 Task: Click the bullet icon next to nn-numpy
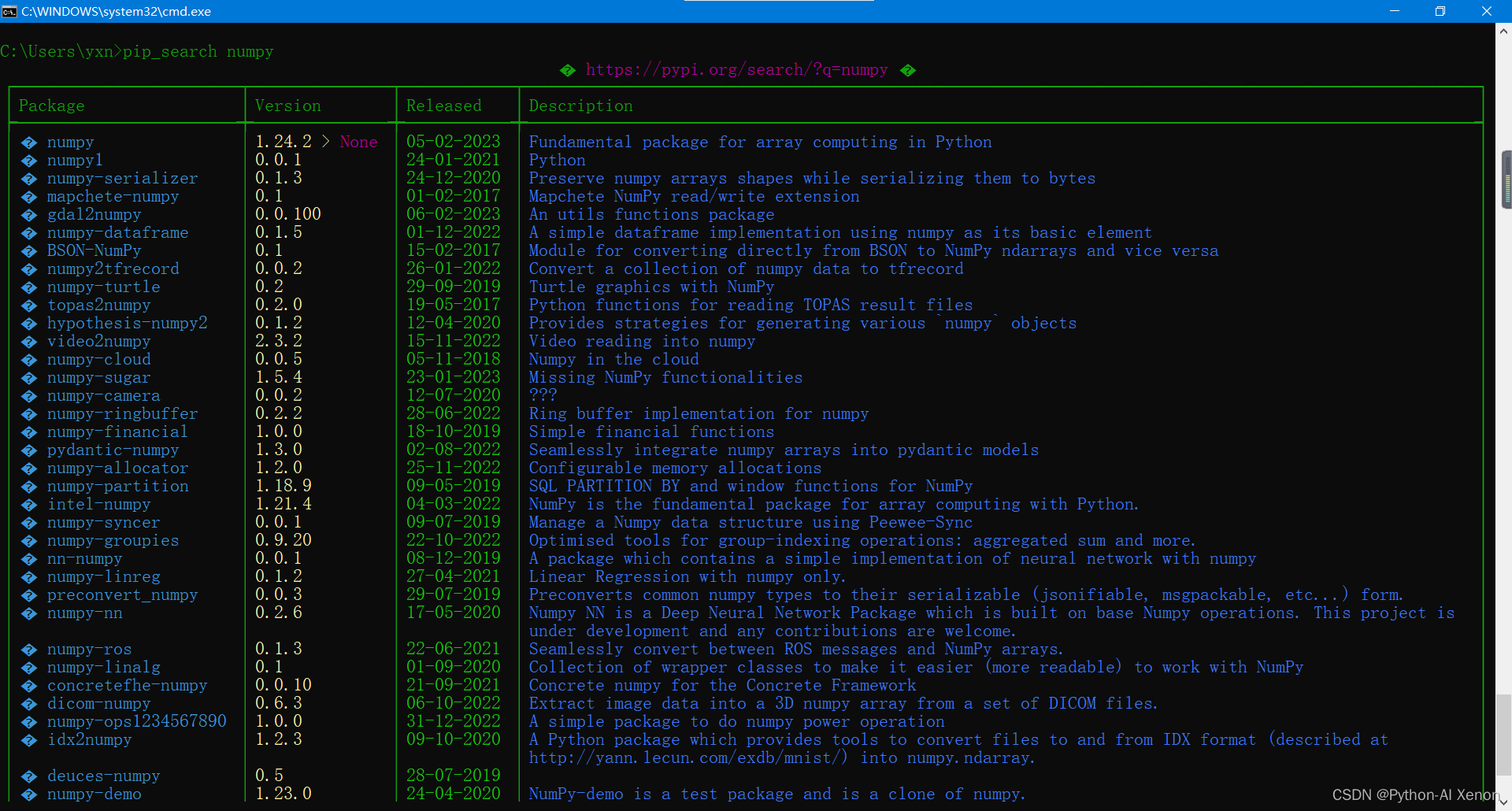pos(29,559)
